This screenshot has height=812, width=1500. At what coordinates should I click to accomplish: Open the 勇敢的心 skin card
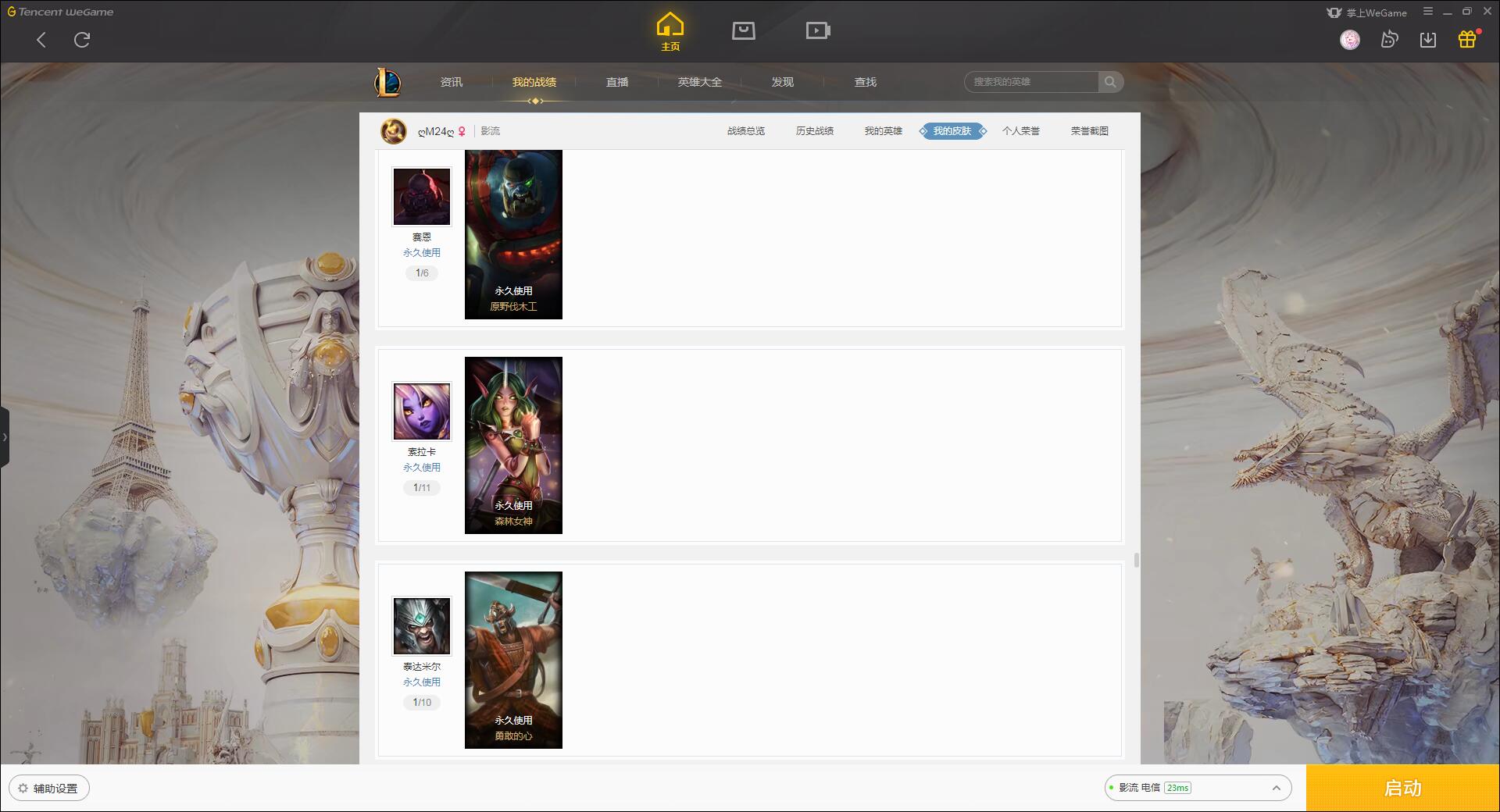(513, 660)
